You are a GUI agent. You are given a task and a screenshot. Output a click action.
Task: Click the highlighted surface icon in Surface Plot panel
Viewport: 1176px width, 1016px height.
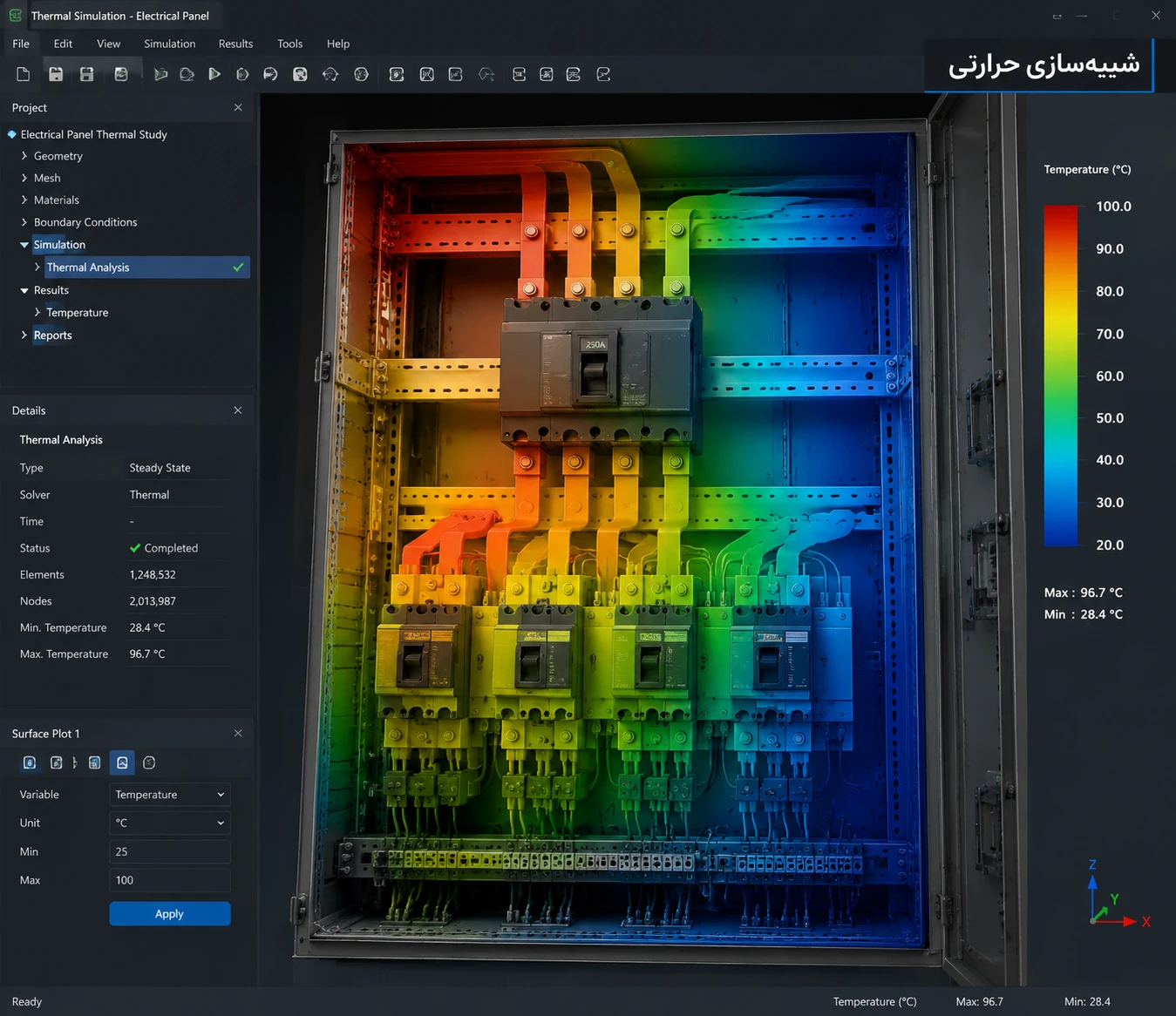pyautogui.click(x=122, y=762)
